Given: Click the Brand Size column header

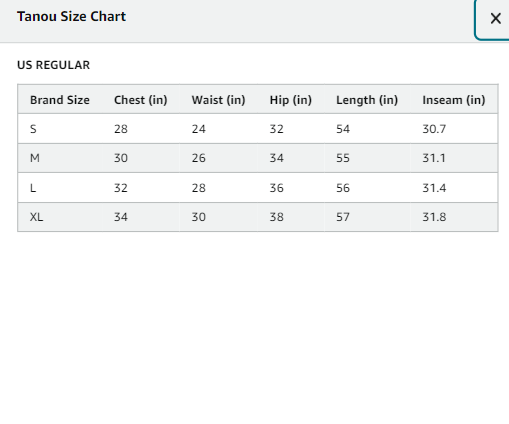Looking at the screenshot, I should point(60,100).
